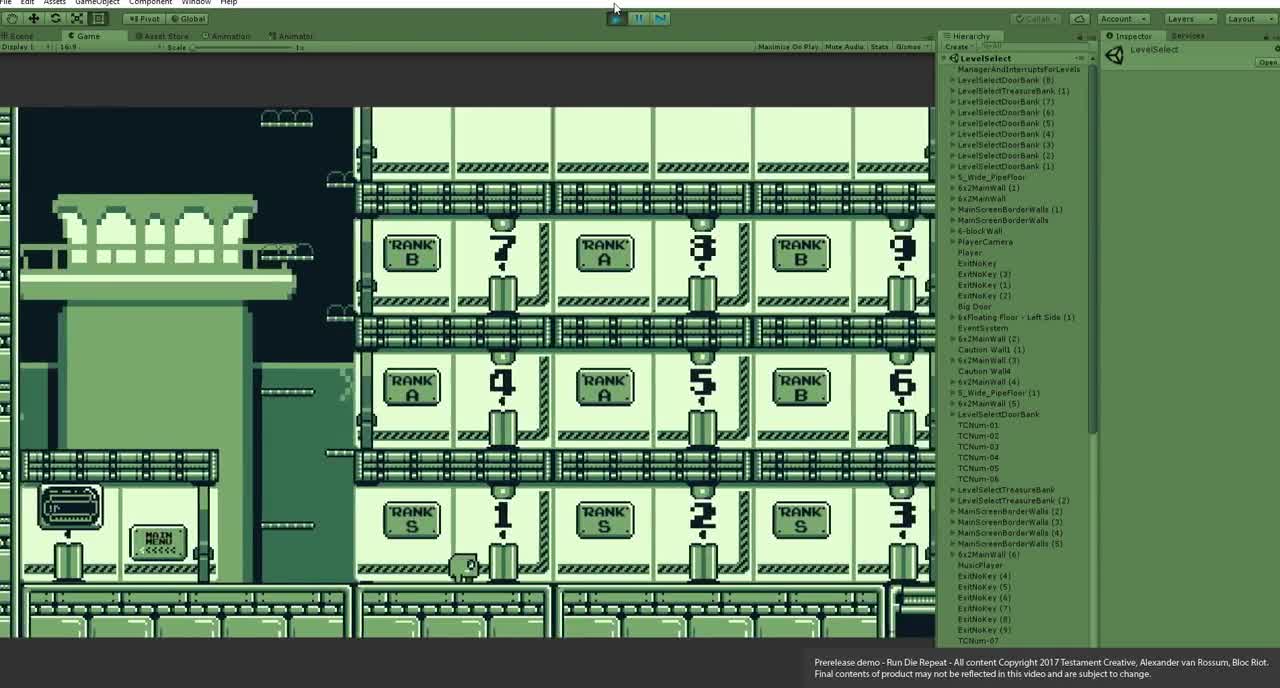Adjust the Game view Scale slider
The image size is (1280, 688).
coord(240,48)
